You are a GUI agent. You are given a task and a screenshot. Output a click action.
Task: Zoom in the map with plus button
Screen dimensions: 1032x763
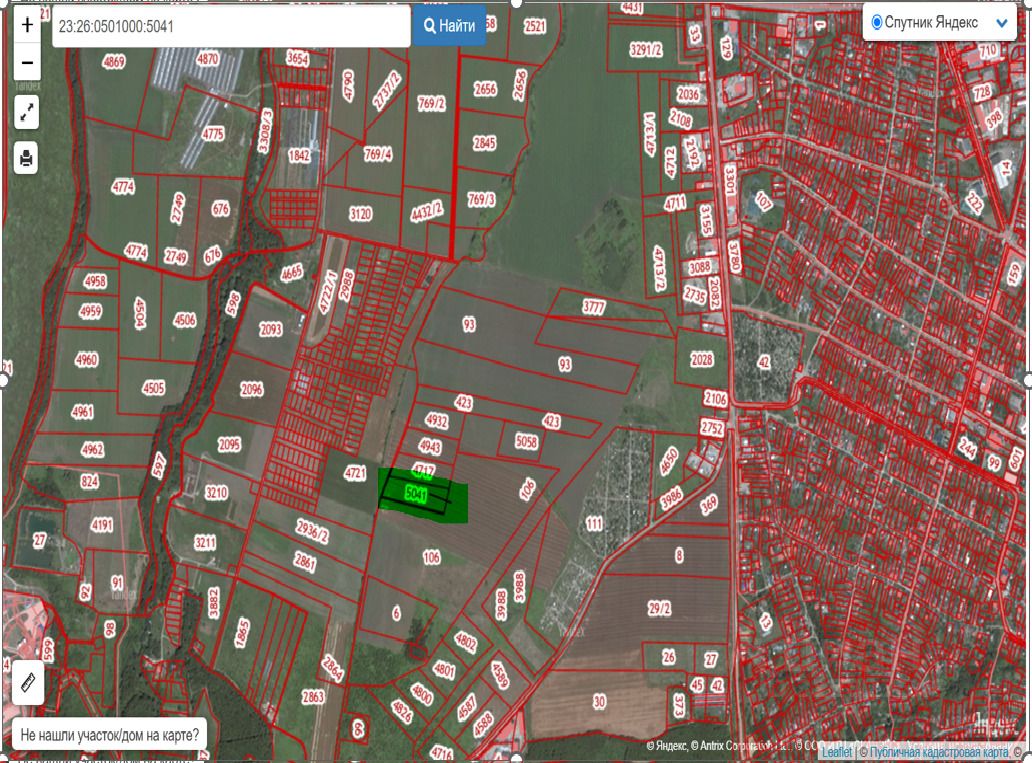point(27,25)
